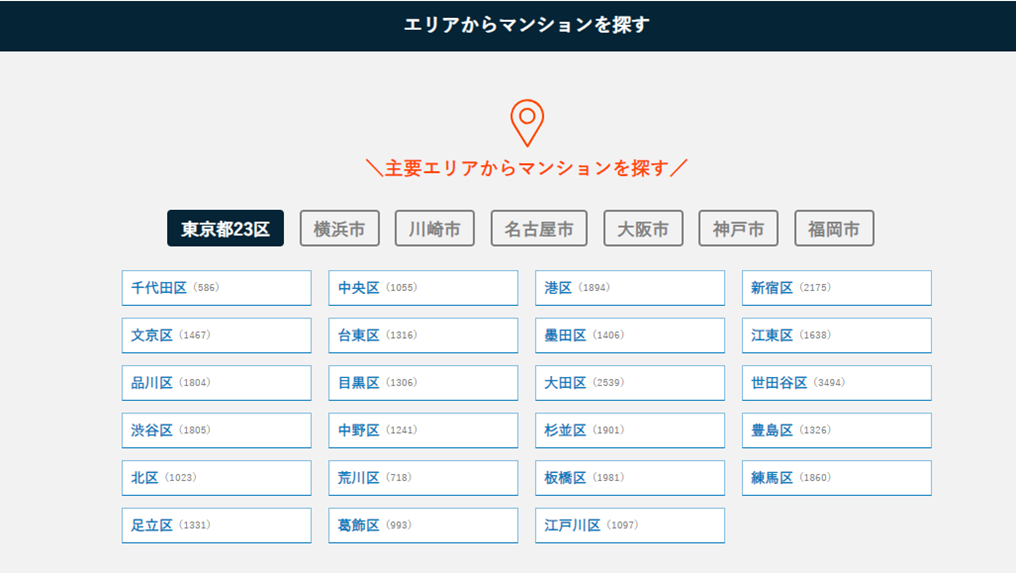
Task: Click the orange map pin icon
Action: pyautogui.click(x=527, y=123)
